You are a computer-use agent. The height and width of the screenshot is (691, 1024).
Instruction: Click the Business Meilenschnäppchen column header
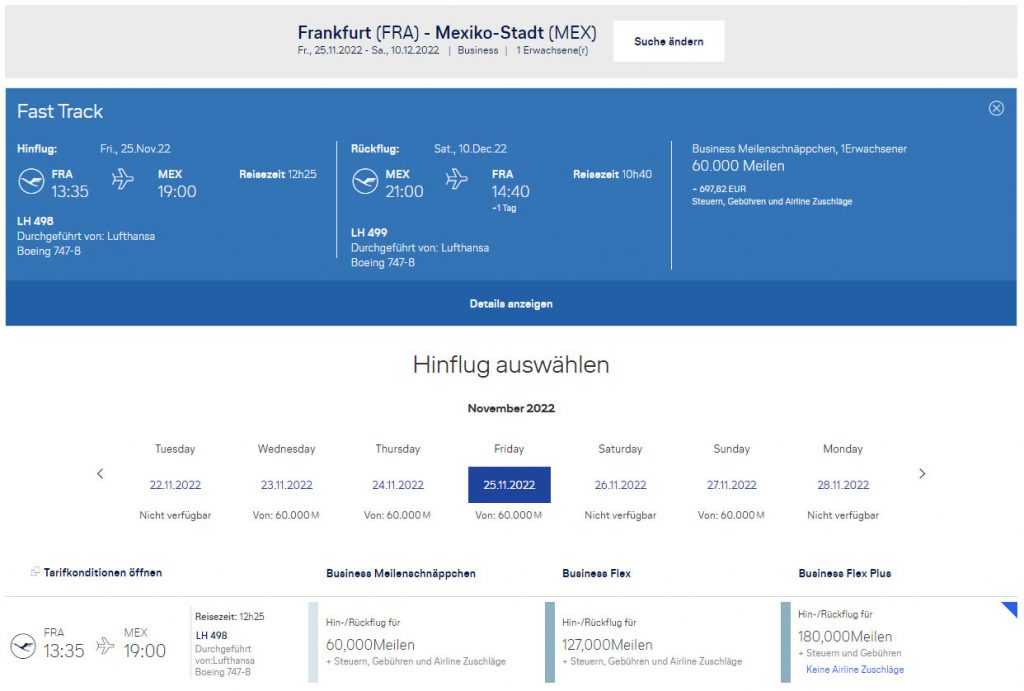(401, 573)
